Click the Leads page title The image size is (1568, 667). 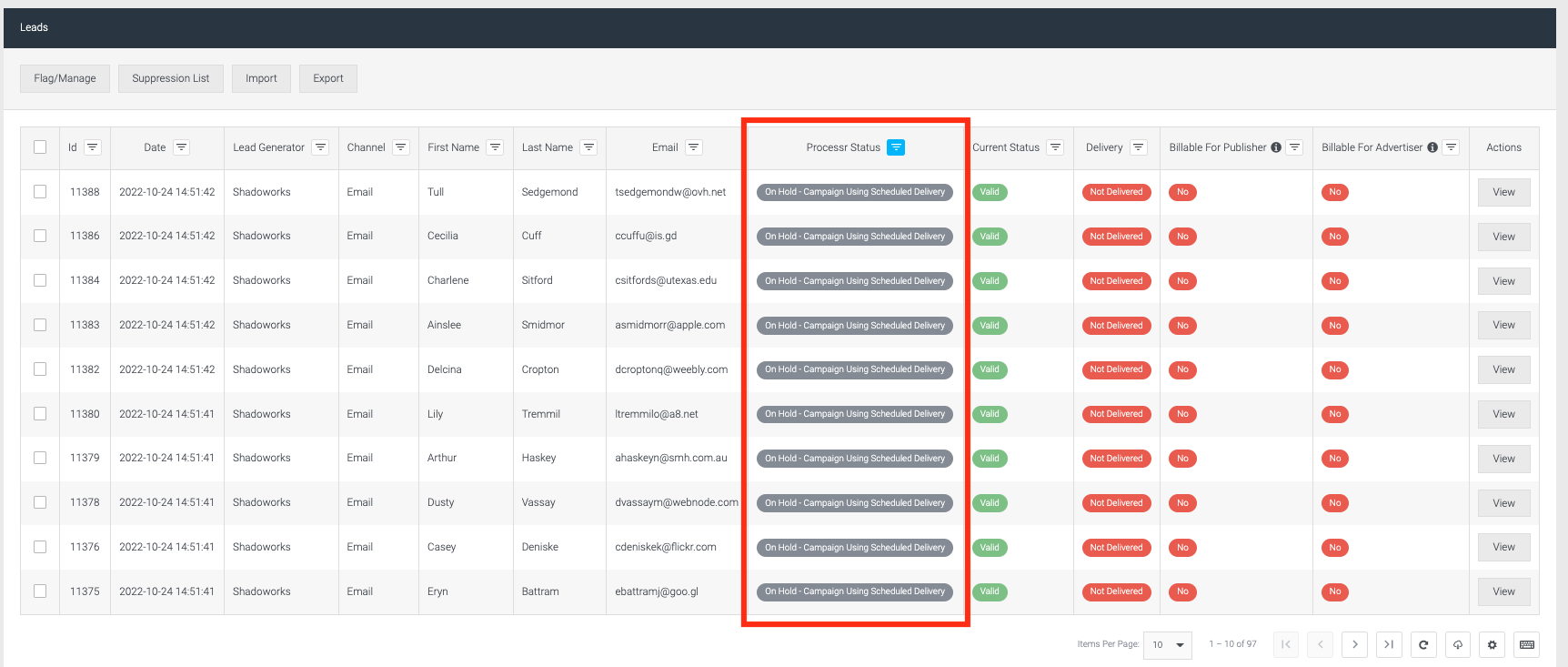34,27
